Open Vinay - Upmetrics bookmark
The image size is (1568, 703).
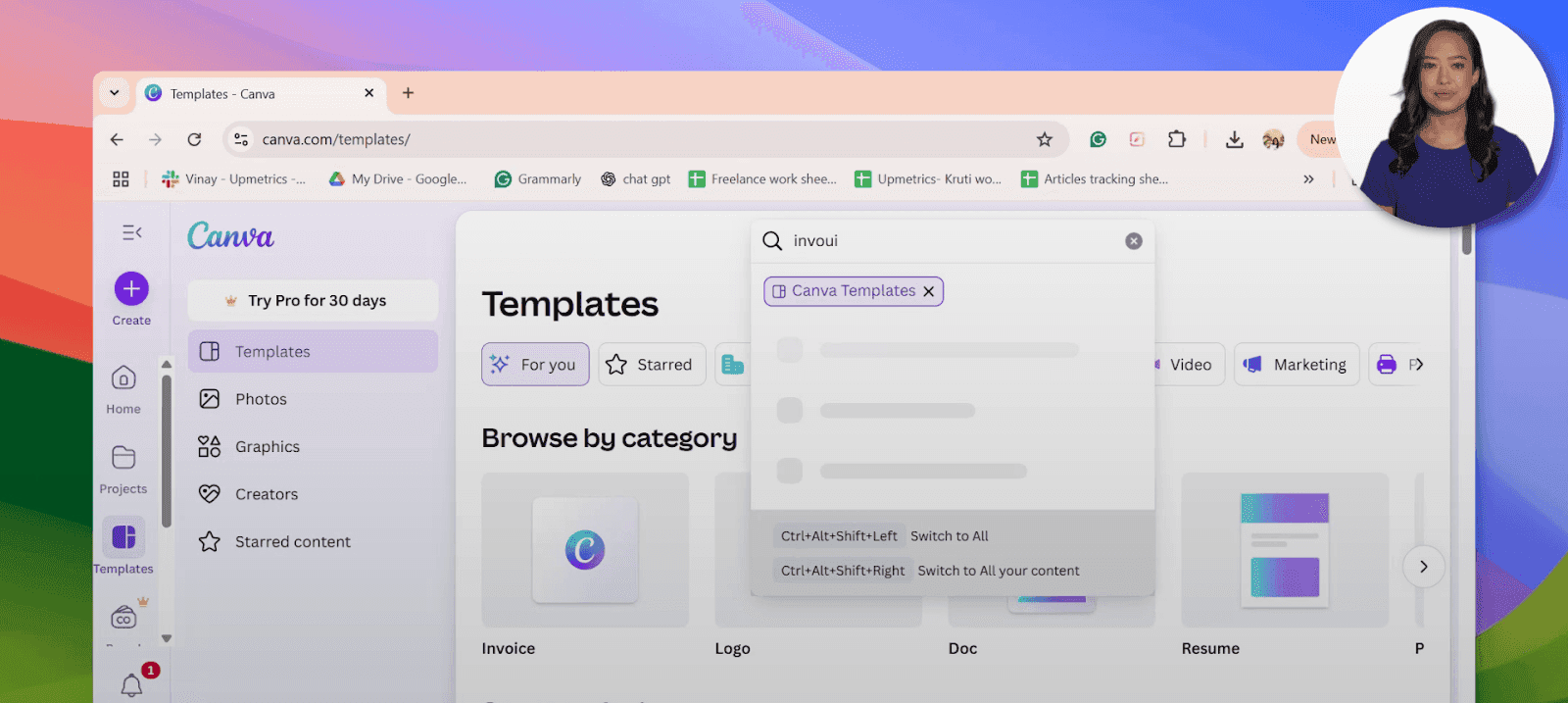(x=233, y=178)
